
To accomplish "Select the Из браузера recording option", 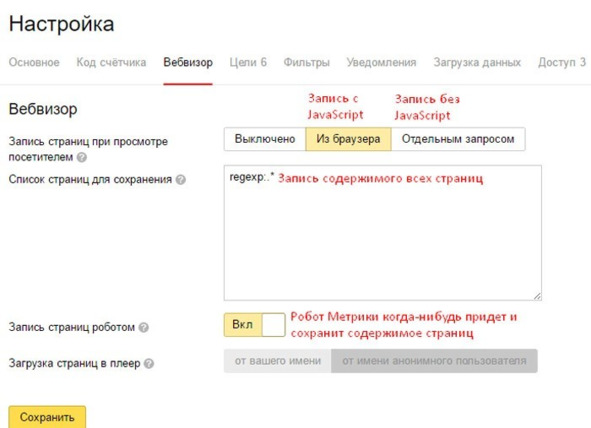I will point(348,139).
